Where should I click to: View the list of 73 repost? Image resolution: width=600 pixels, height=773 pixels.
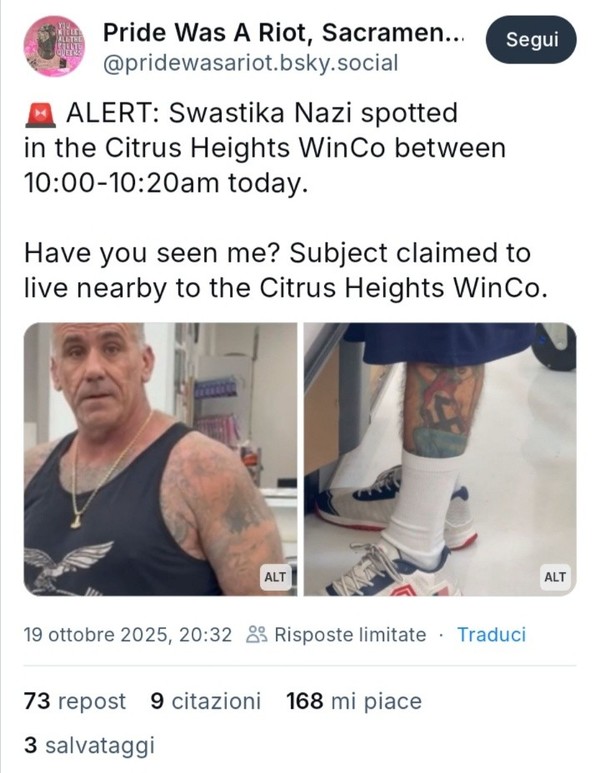pyautogui.click(x=74, y=701)
